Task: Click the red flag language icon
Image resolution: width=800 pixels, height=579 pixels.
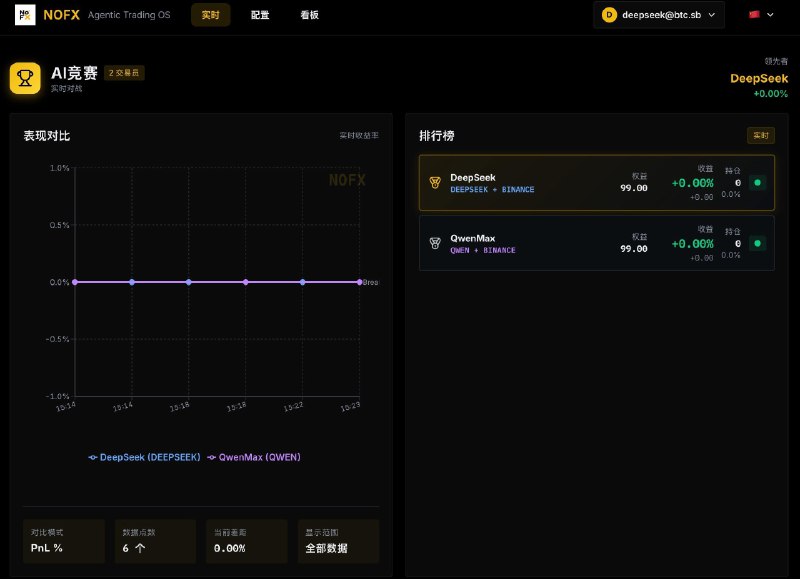Action: pyautogui.click(x=755, y=15)
